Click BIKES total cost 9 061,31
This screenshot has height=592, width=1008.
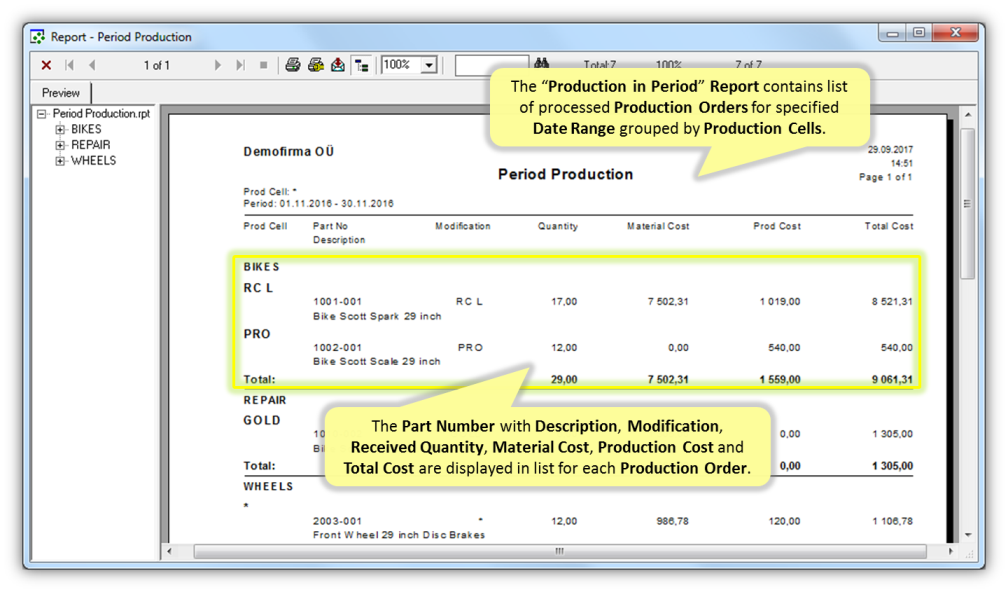pos(892,380)
